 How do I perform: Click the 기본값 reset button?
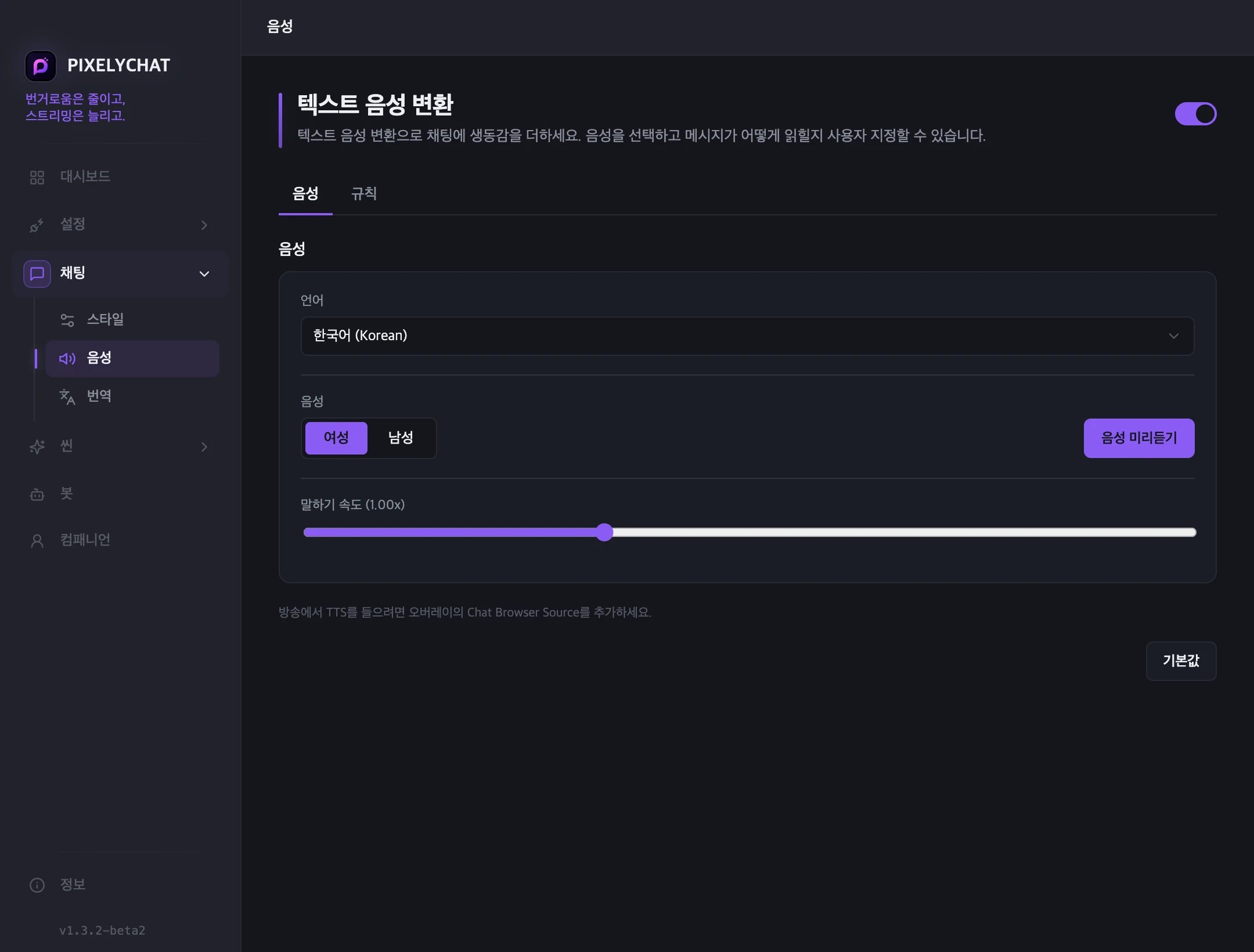pos(1181,661)
